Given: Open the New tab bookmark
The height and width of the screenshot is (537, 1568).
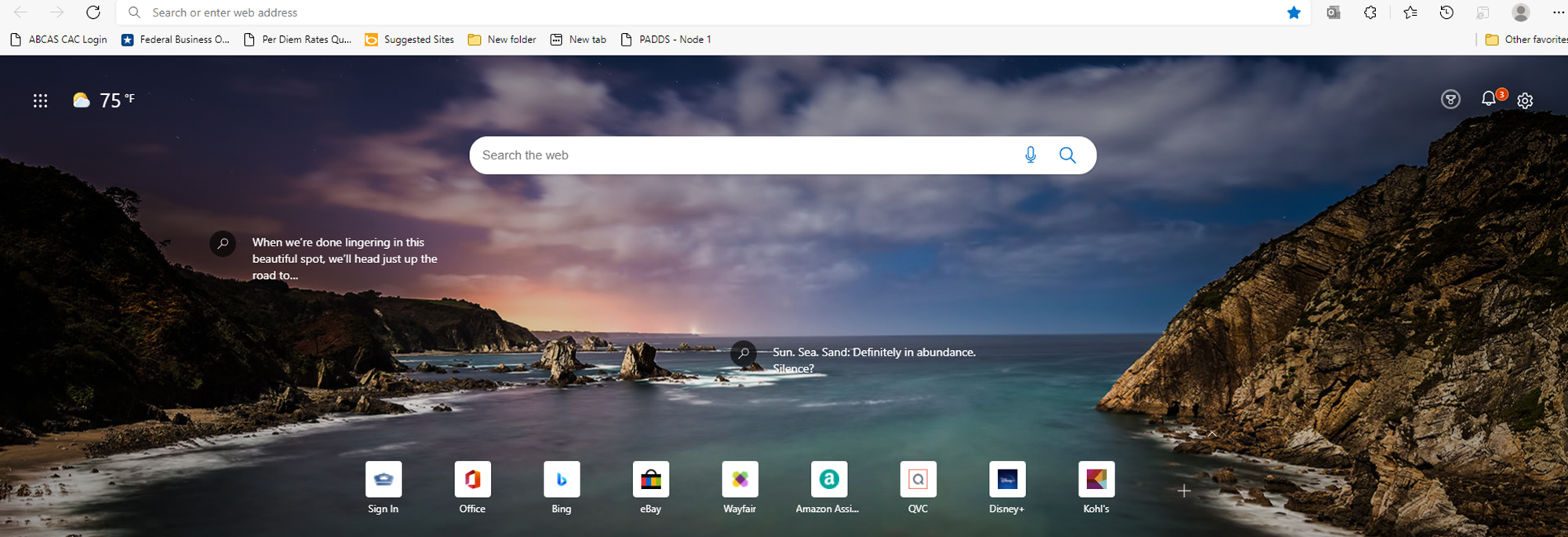Looking at the screenshot, I should pyautogui.click(x=578, y=39).
